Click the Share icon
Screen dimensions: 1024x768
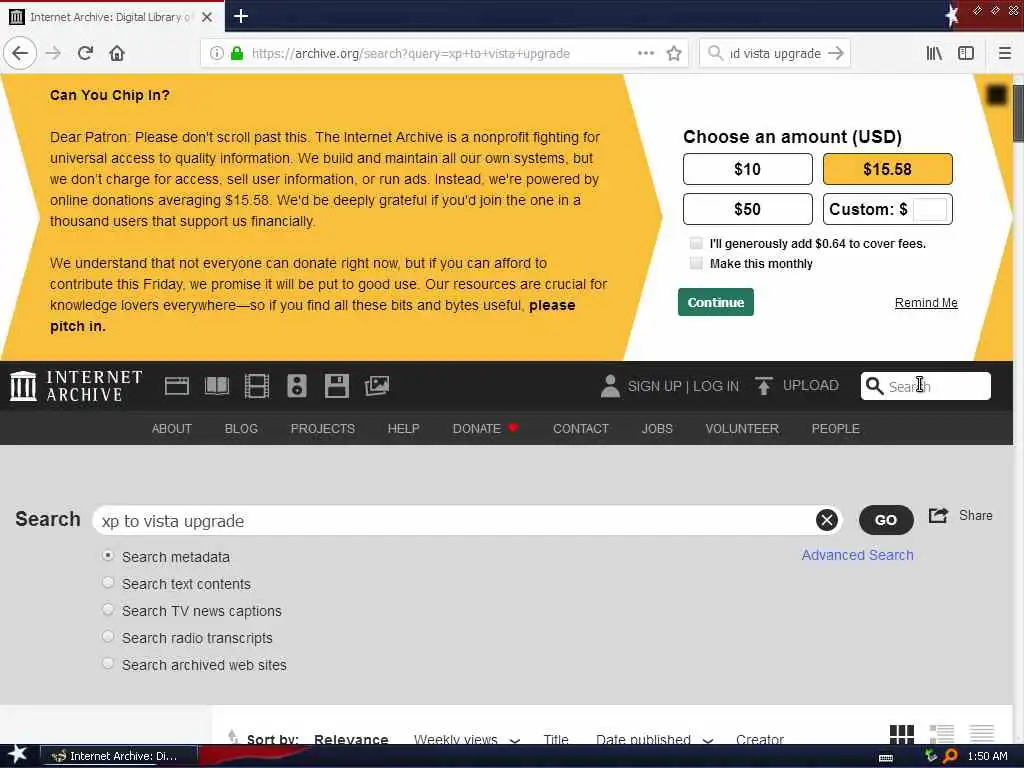[x=938, y=516]
